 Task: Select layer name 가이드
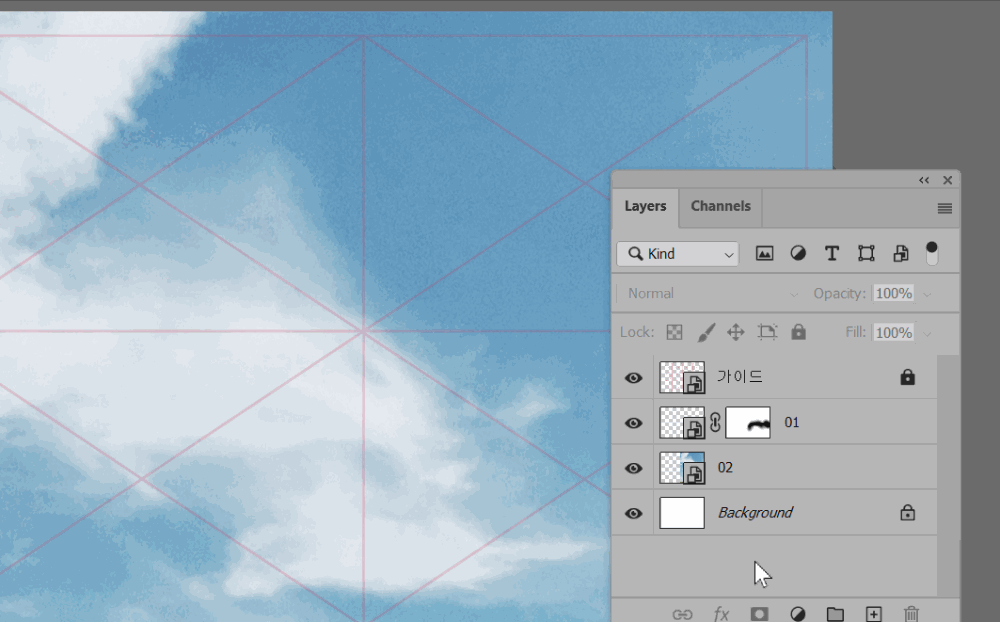click(x=740, y=376)
